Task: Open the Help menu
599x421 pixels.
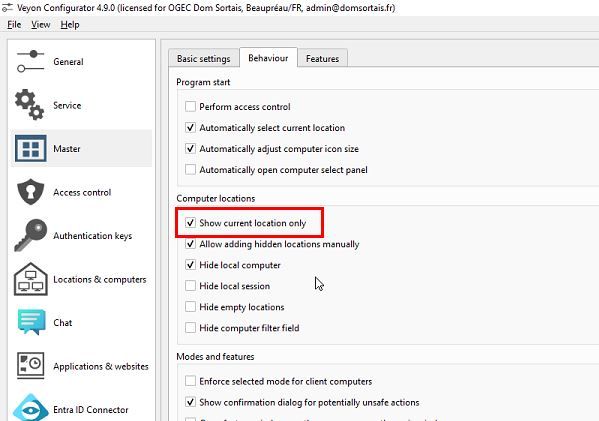Action: (x=70, y=25)
